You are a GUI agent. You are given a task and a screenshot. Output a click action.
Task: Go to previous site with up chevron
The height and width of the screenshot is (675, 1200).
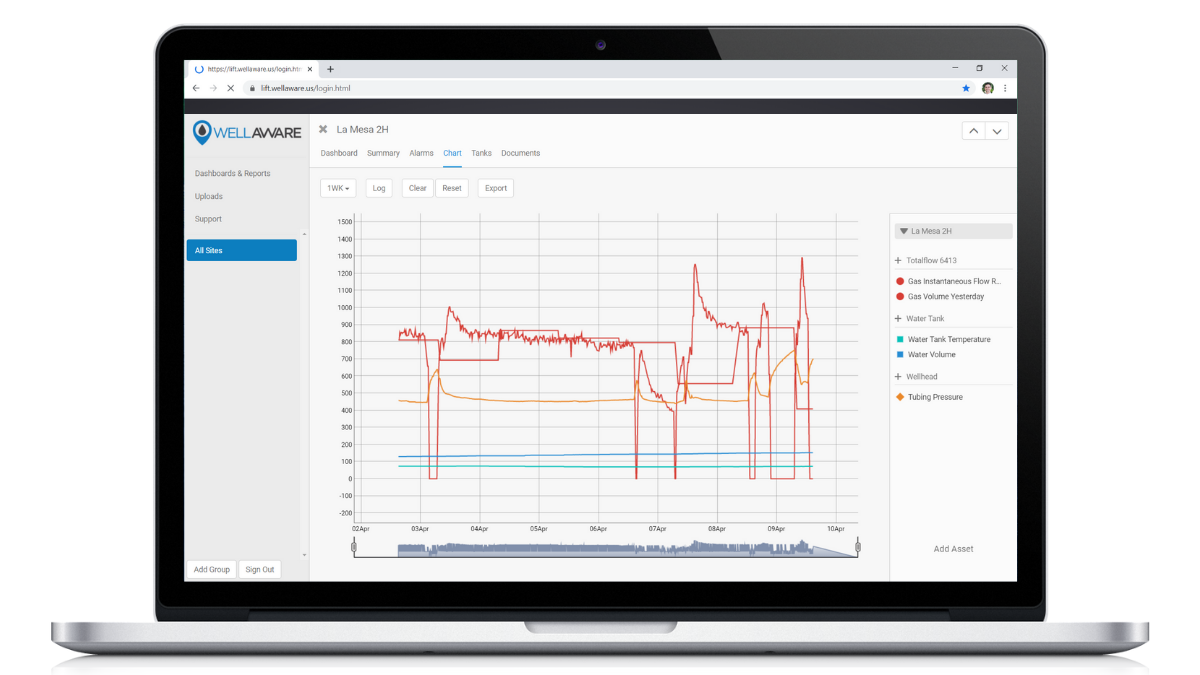tap(973, 131)
